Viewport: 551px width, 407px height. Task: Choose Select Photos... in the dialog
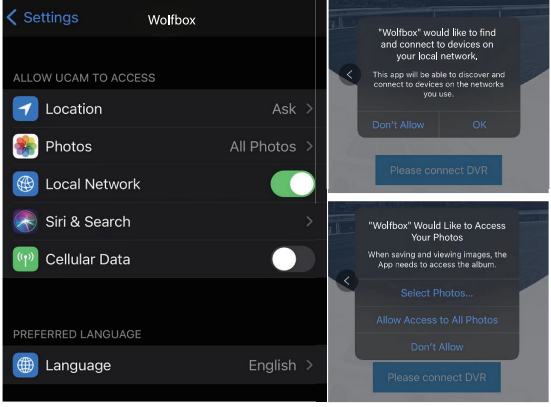pyautogui.click(x=437, y=293)
